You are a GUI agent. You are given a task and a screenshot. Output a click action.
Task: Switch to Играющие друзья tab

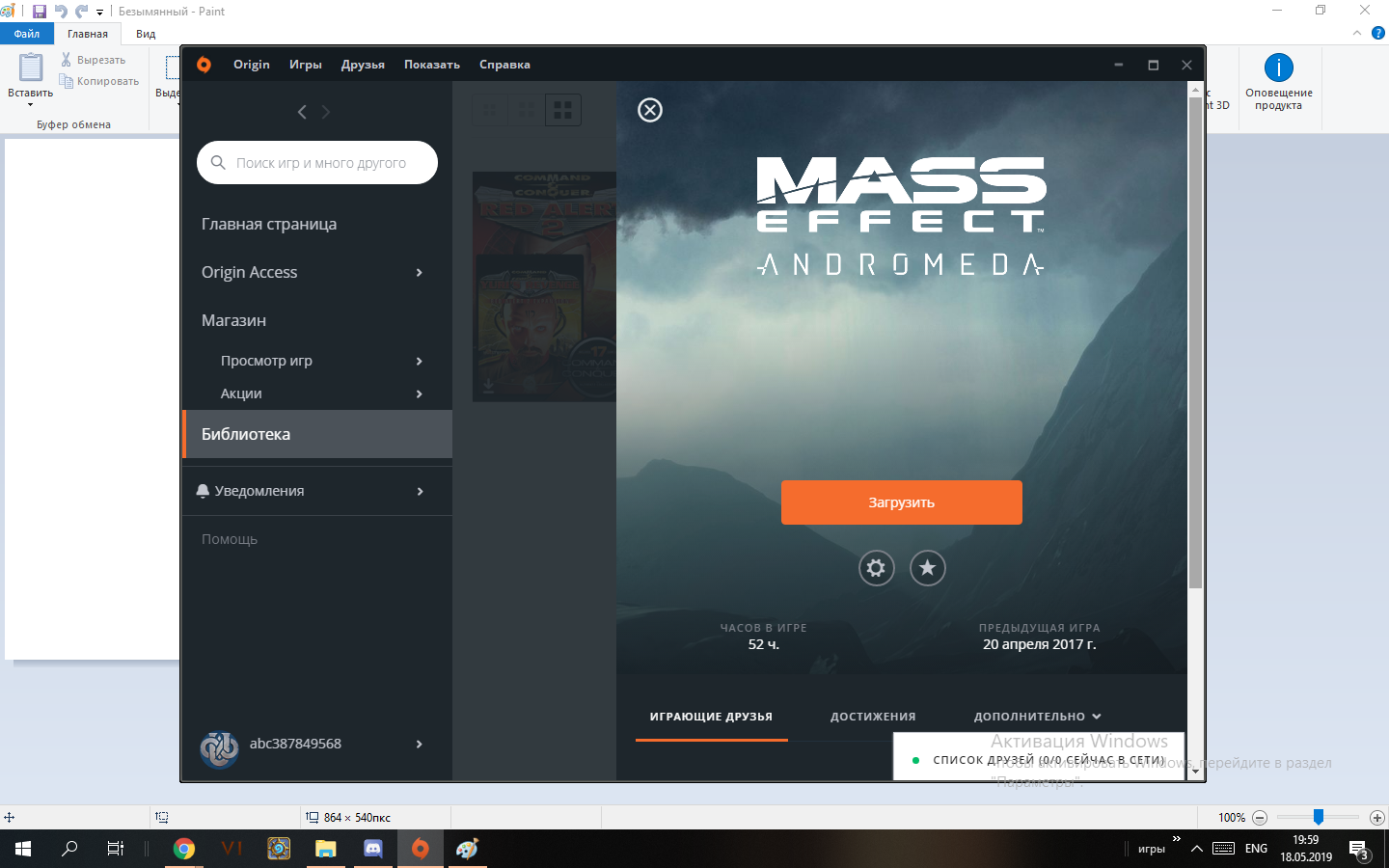[x=711, y=717]
